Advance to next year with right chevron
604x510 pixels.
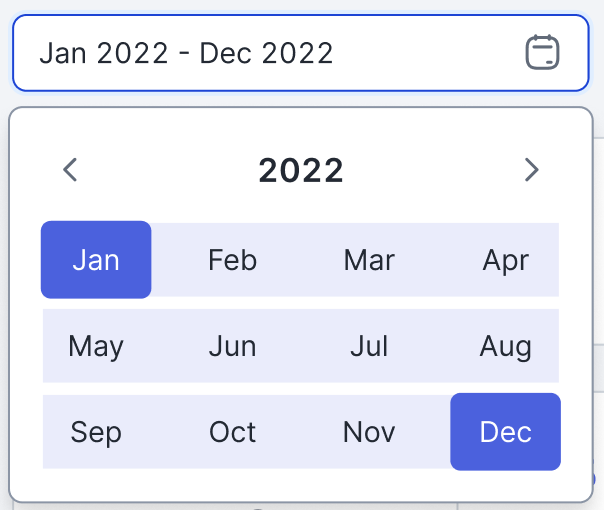[x=532, y=169]
